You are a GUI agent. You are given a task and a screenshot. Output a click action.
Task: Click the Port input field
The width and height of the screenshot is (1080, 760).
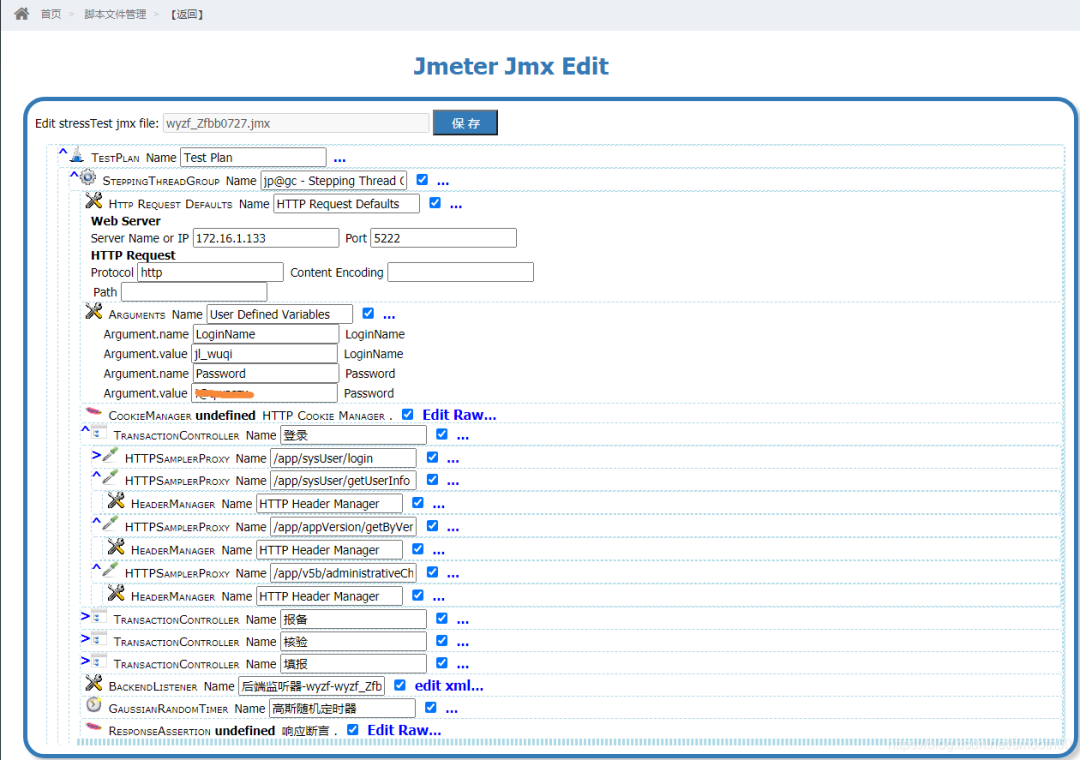(x=444, y=238)
